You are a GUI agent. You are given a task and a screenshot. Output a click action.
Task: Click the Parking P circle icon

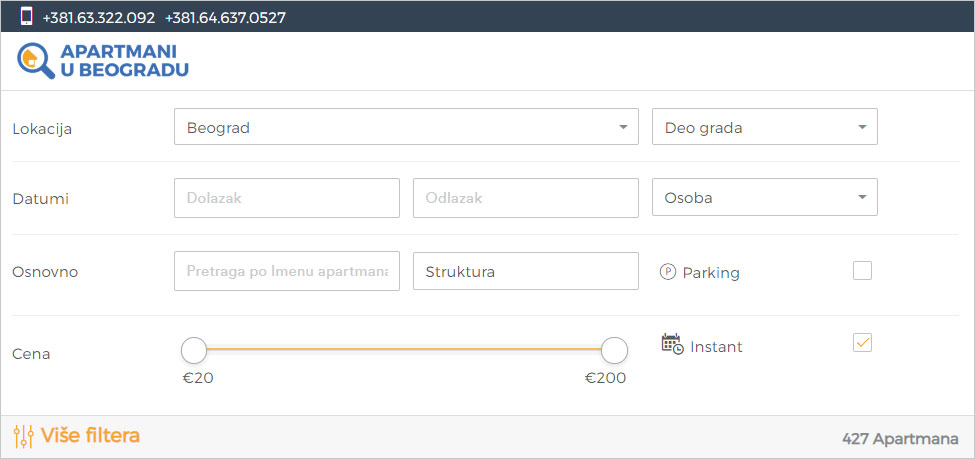[x=668, y=271]
